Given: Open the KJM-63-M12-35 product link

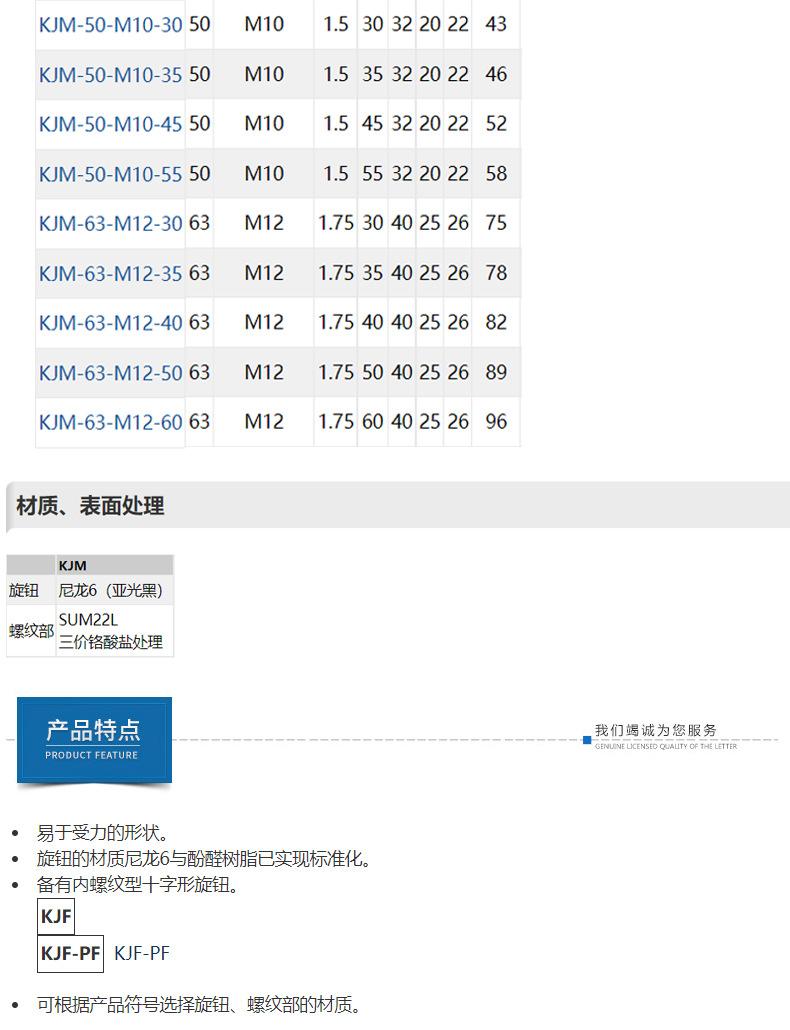Looking at the screenshot, I should pos(110,273).
